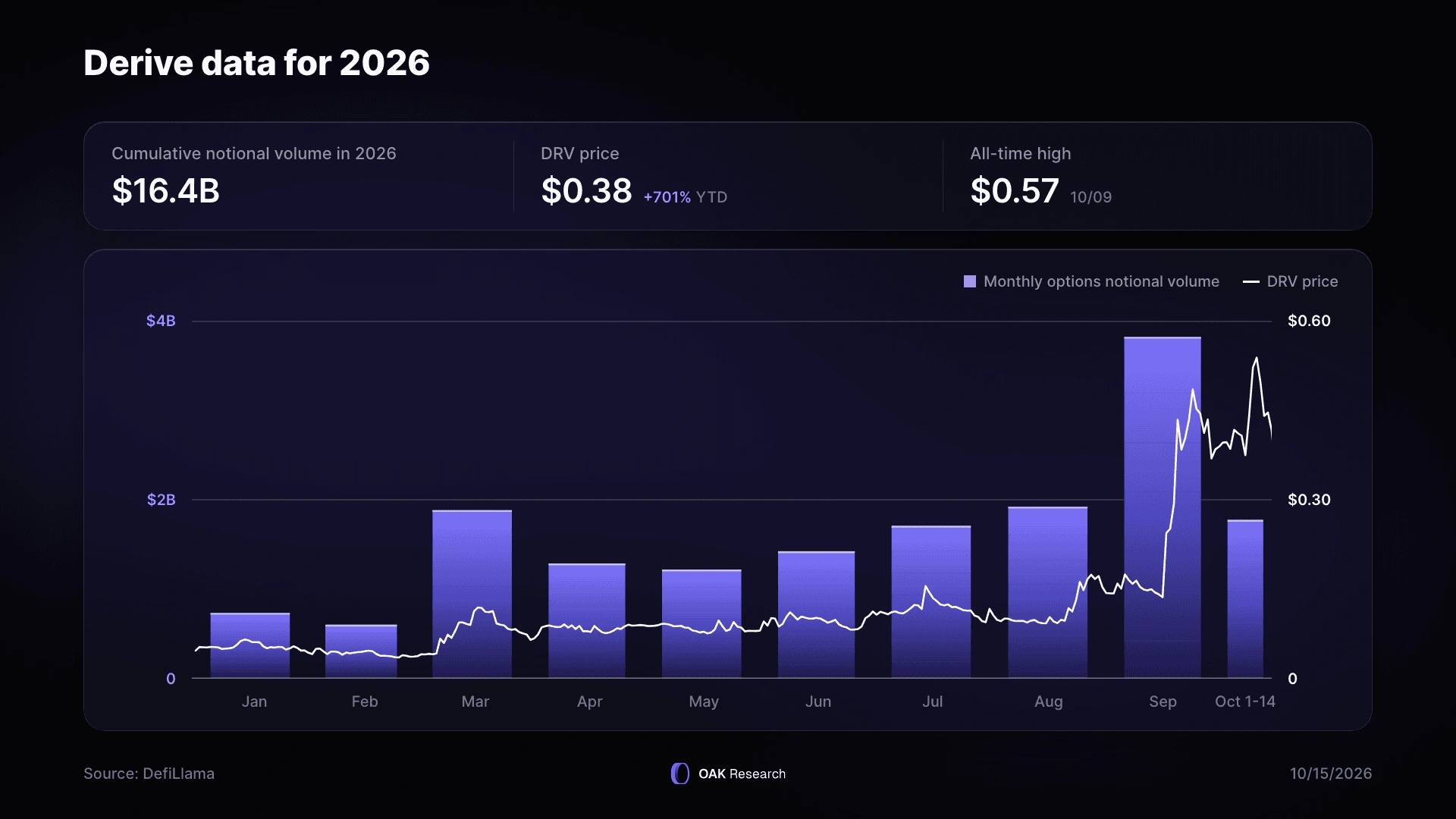Click 'Monthly options notional volume' legend text
The height and width of the screenshot is (819, 1456).
coord(1101,281)
